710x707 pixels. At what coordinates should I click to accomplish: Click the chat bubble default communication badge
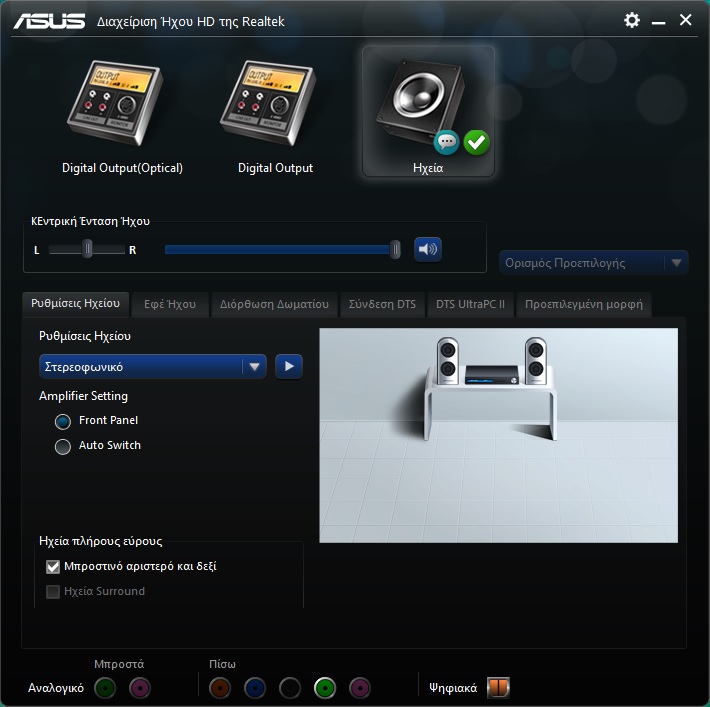coord(446,142)
